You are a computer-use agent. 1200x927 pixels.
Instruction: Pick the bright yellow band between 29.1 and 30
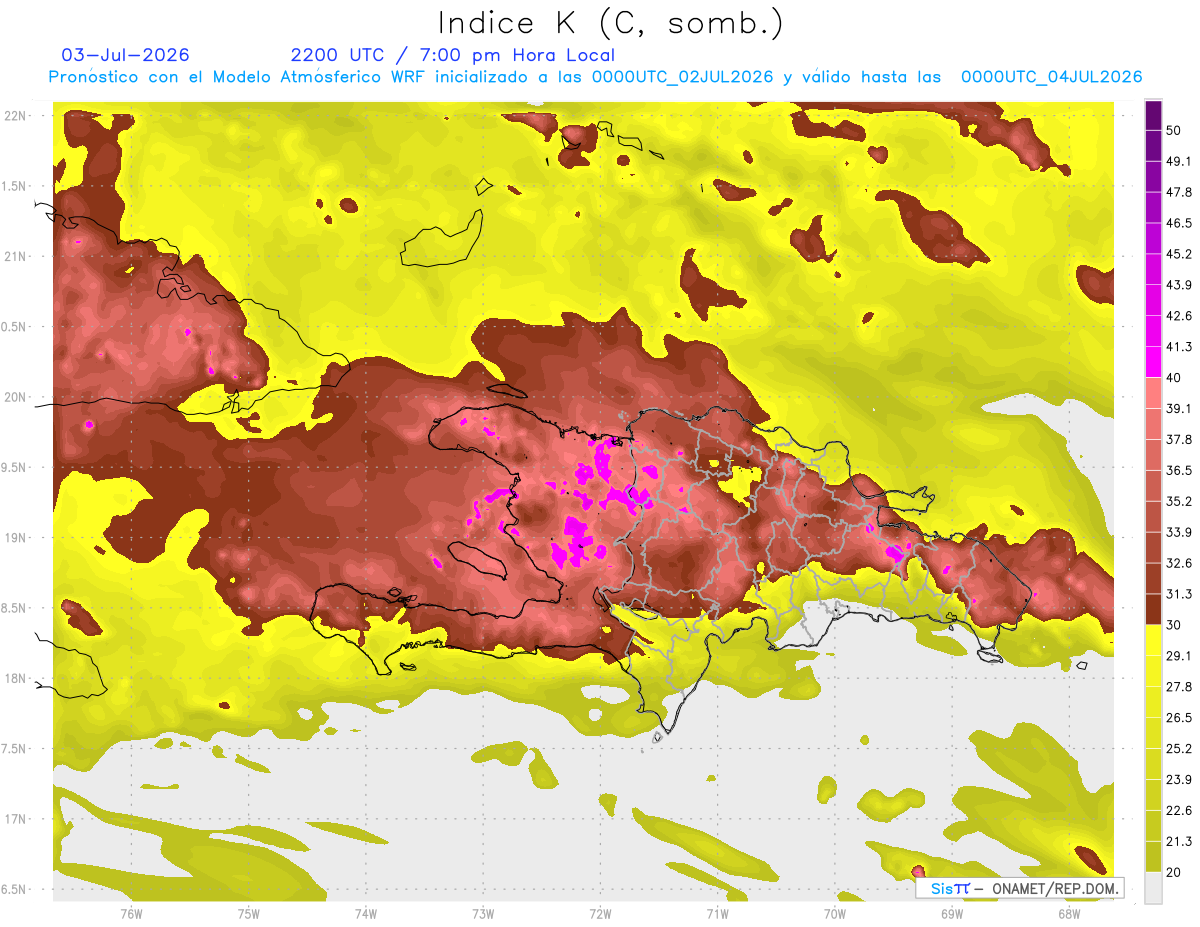1154,640
